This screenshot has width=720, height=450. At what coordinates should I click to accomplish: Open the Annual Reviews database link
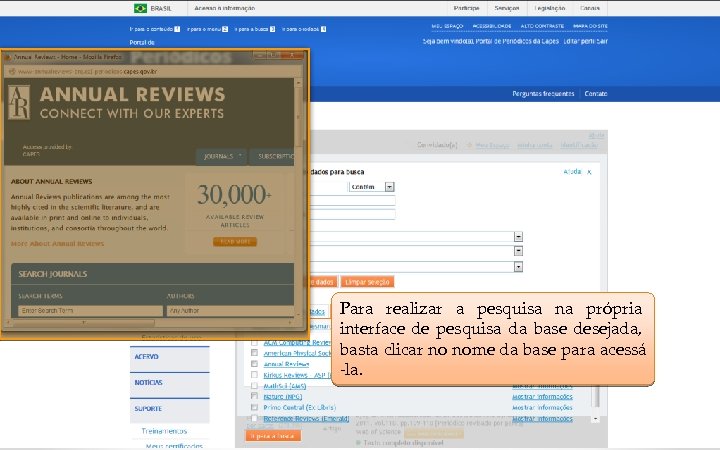pos(286,364)
